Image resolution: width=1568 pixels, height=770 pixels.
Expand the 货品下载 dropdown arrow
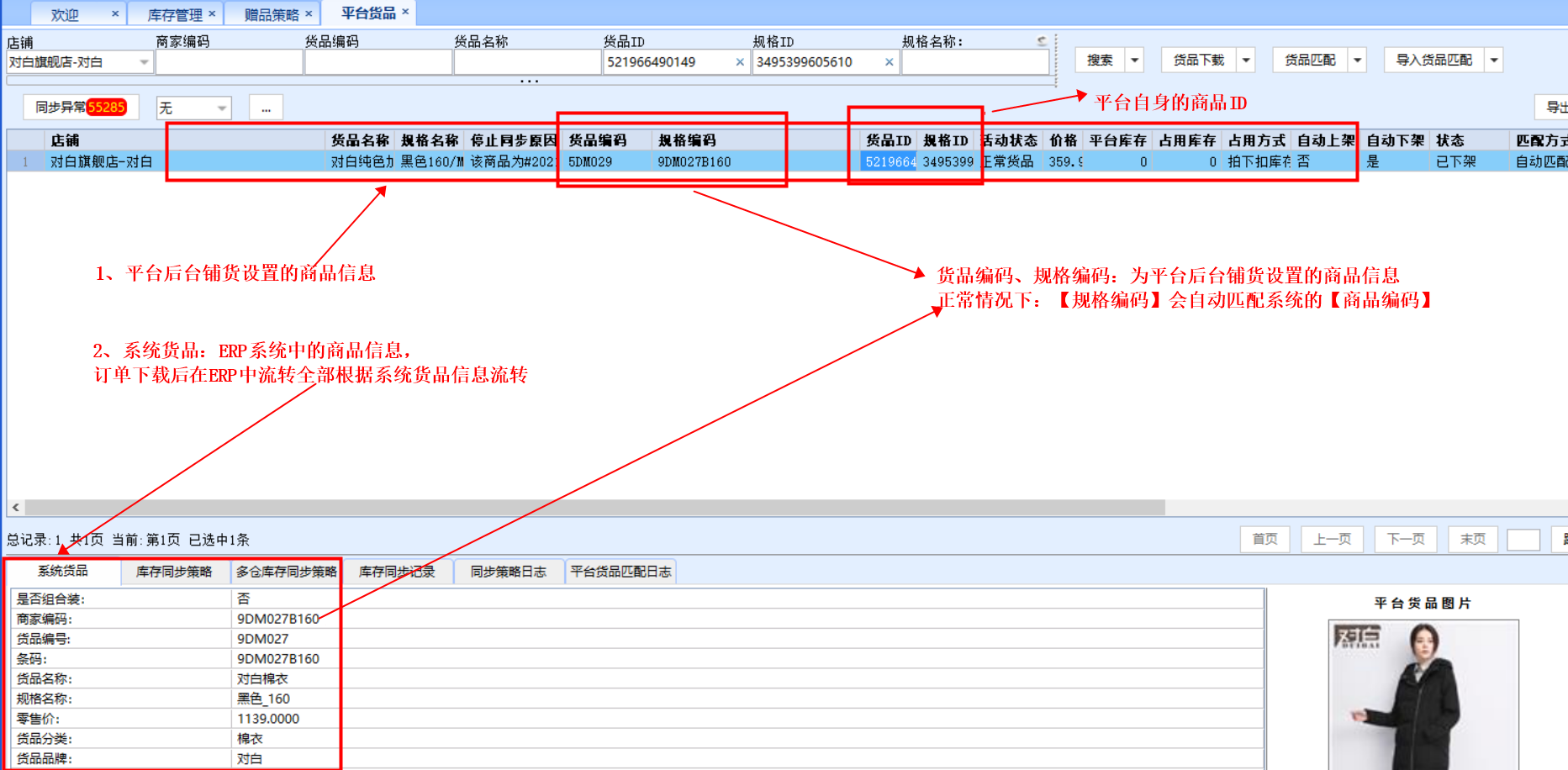(x=1246, y=61)
